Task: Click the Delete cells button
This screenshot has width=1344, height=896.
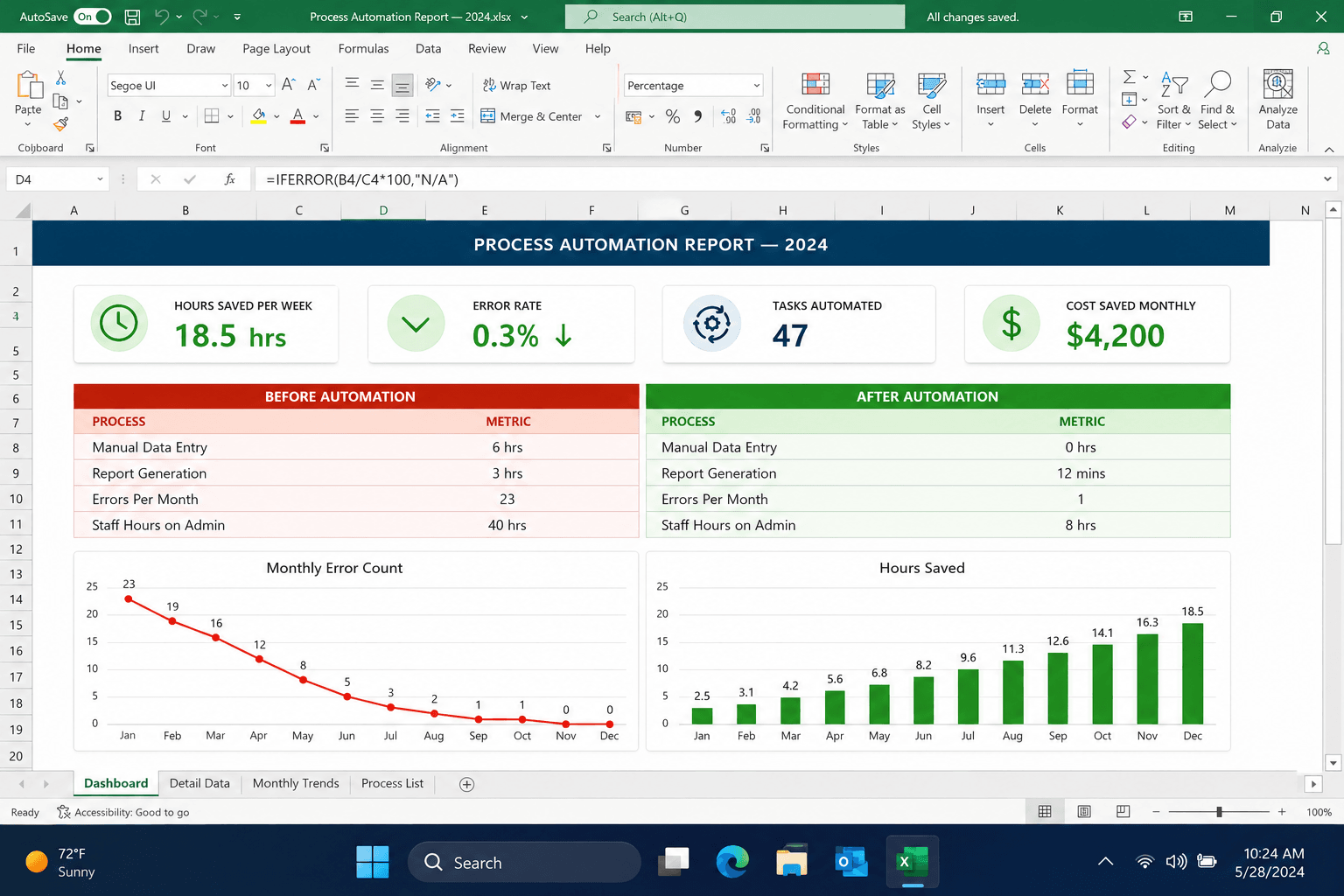Action: click(x=1035, y=100)
